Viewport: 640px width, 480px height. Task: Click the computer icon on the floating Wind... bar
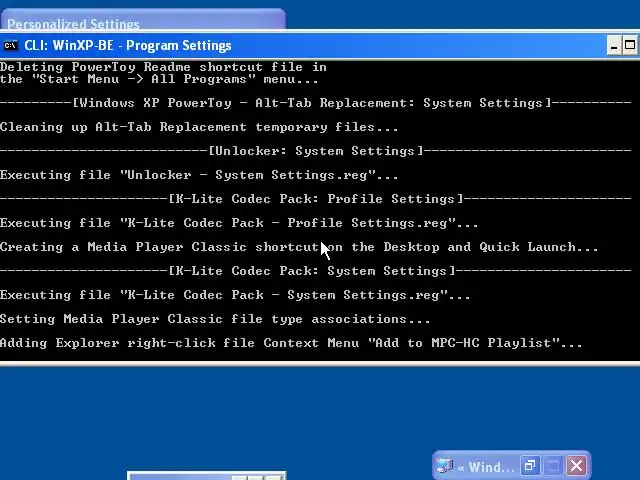tap(445, 465)
